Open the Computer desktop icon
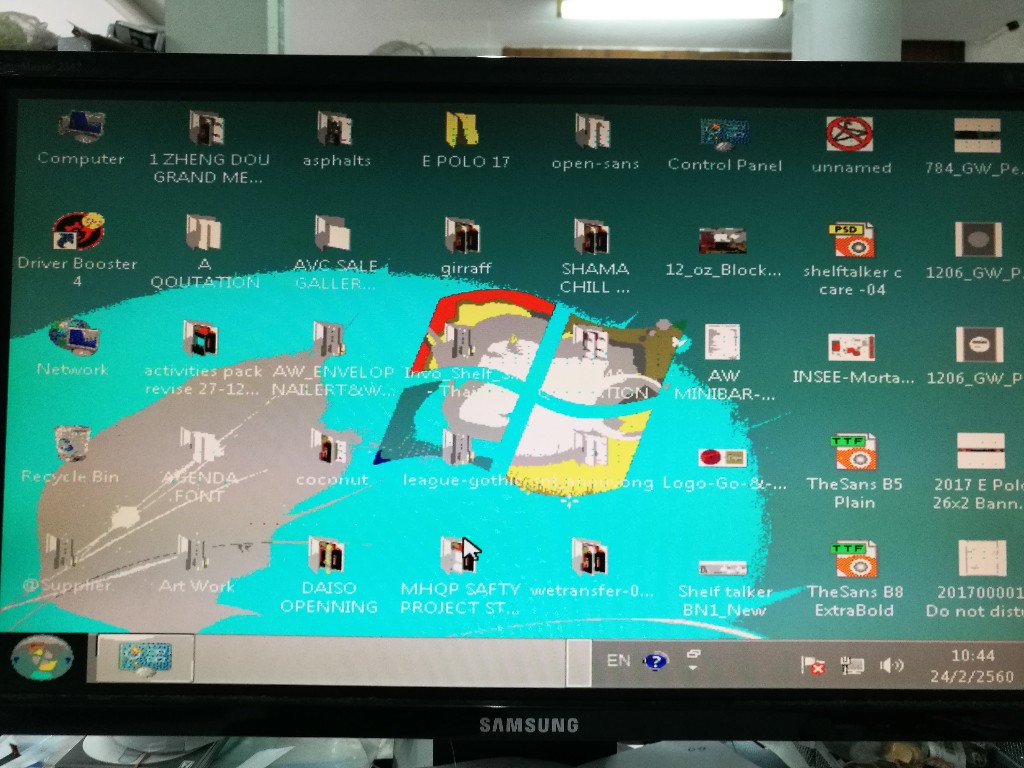 coord(81,127)
